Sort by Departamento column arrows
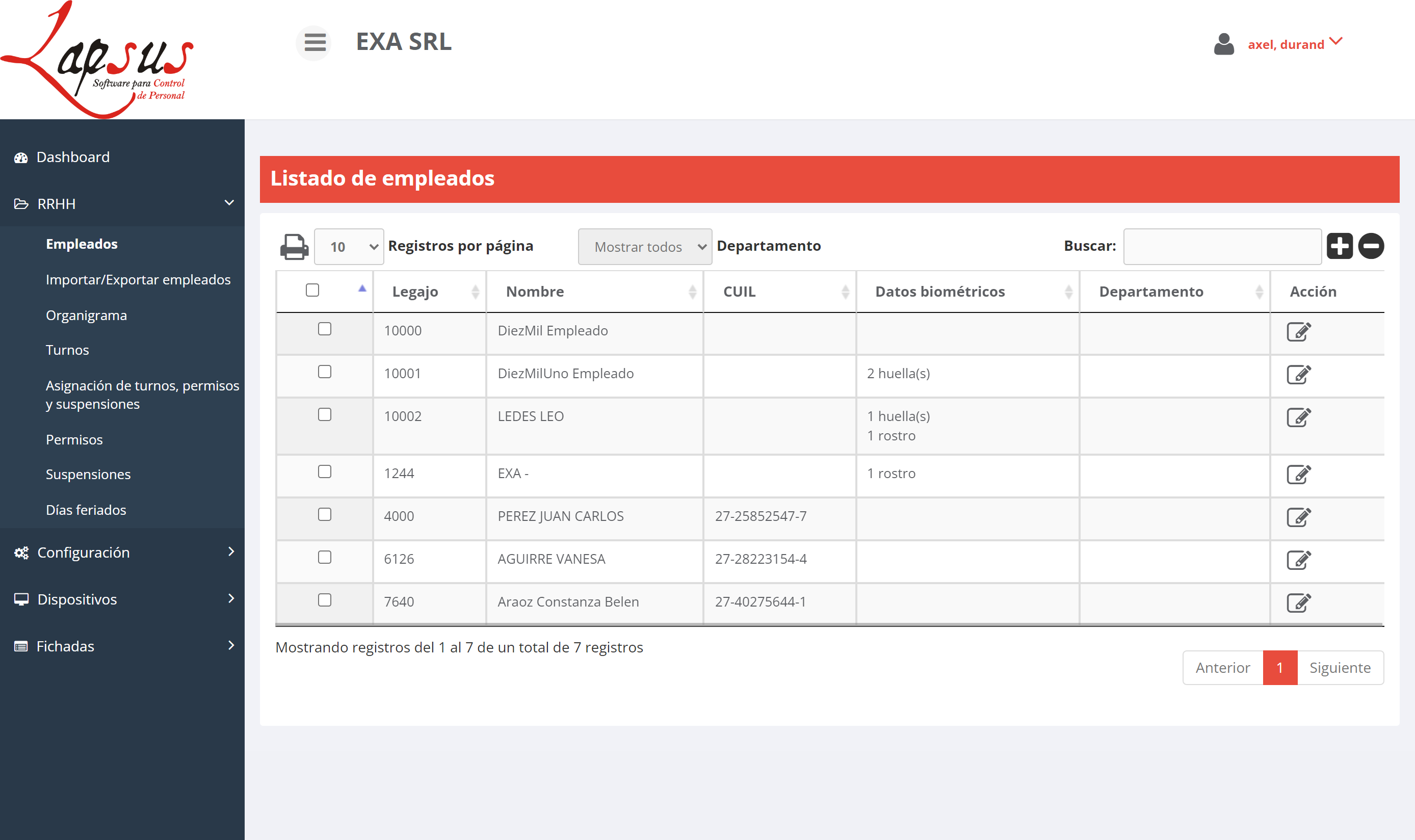The width and height of the screenshot is (1415, 840). click(x=1259, y=292)
